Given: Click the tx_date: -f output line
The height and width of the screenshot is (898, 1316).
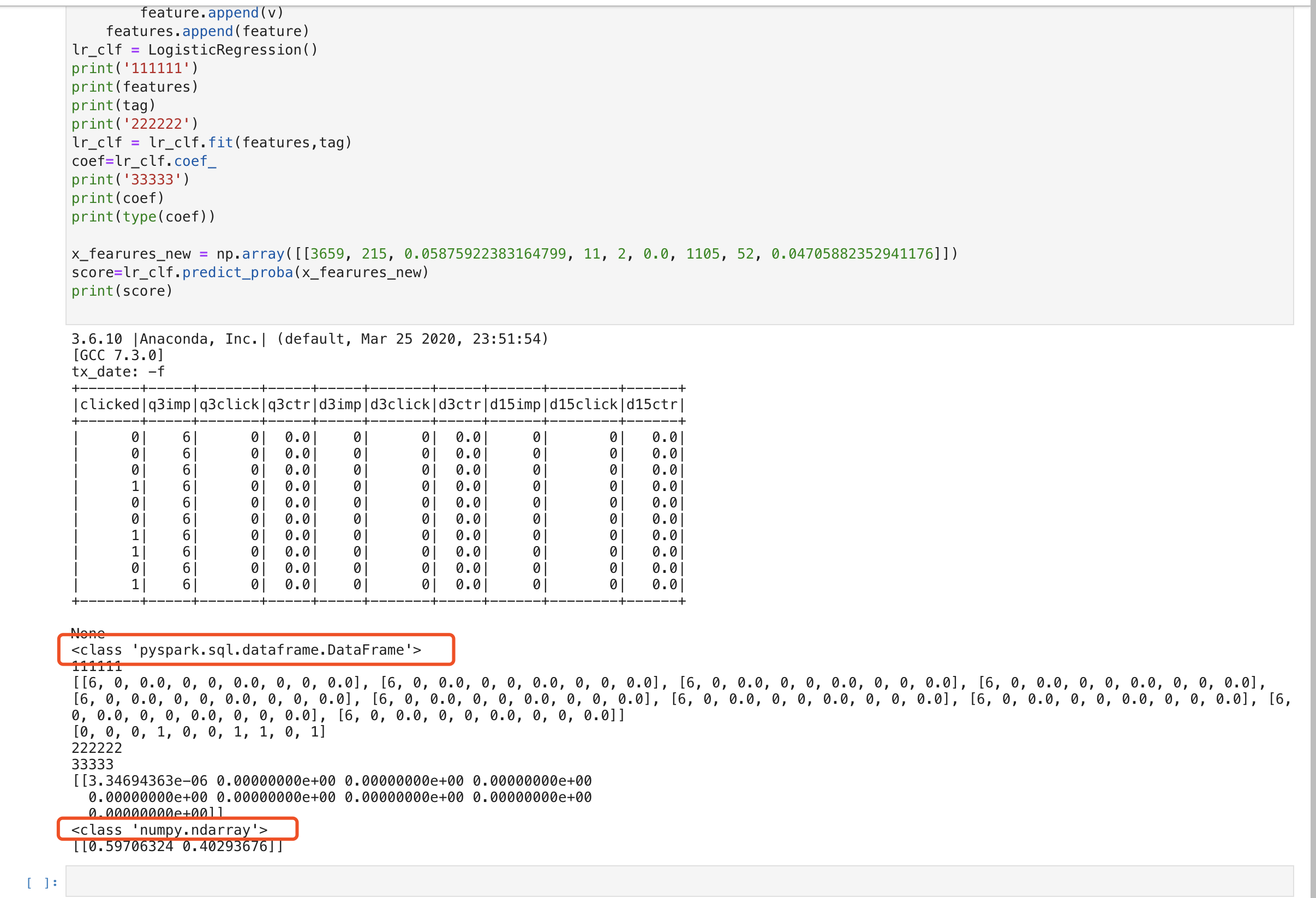Looking at the screenshot, I should click(x=118, y=372).
